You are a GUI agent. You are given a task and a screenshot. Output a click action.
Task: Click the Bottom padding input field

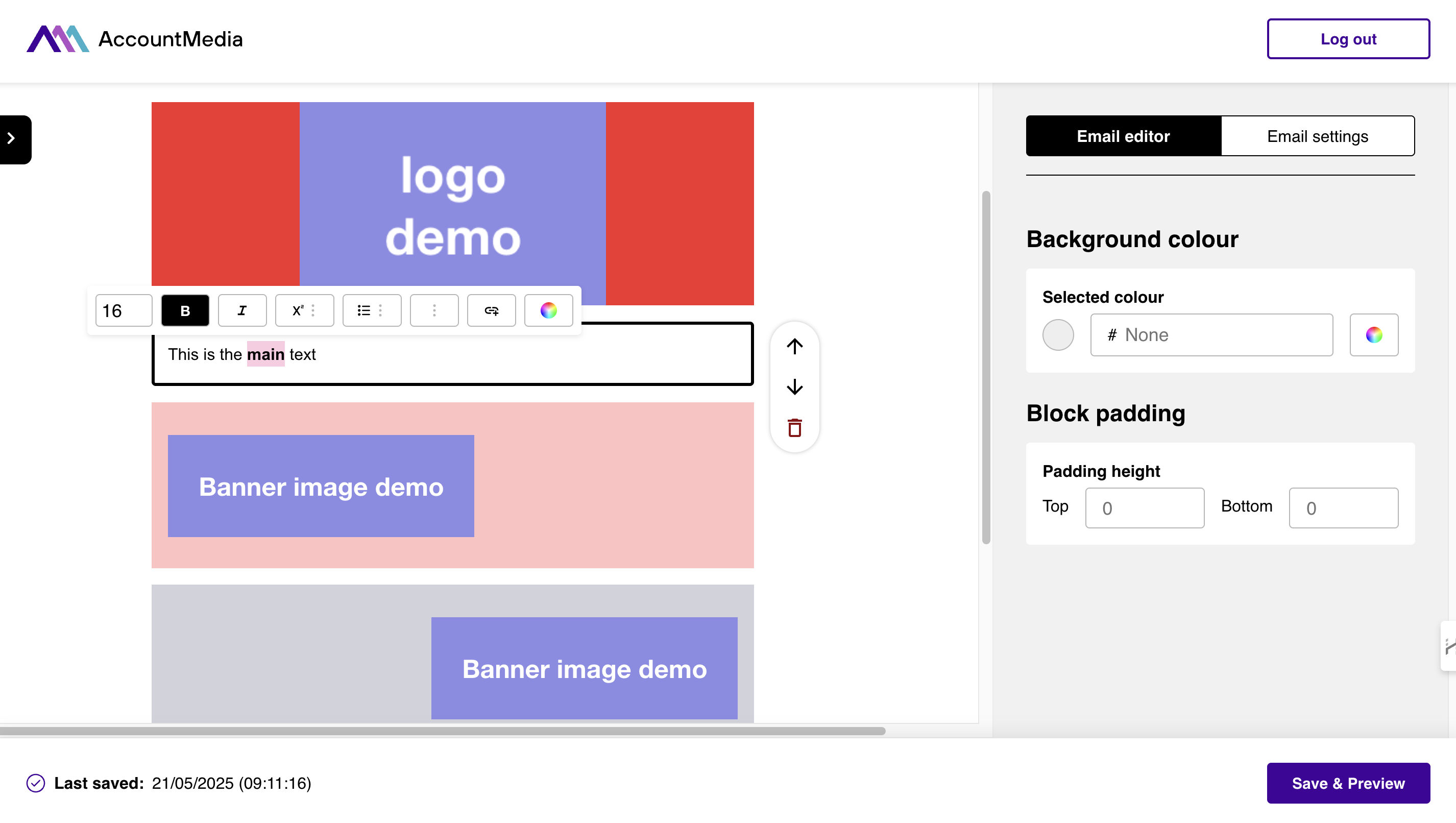[x=1343, y=507]
